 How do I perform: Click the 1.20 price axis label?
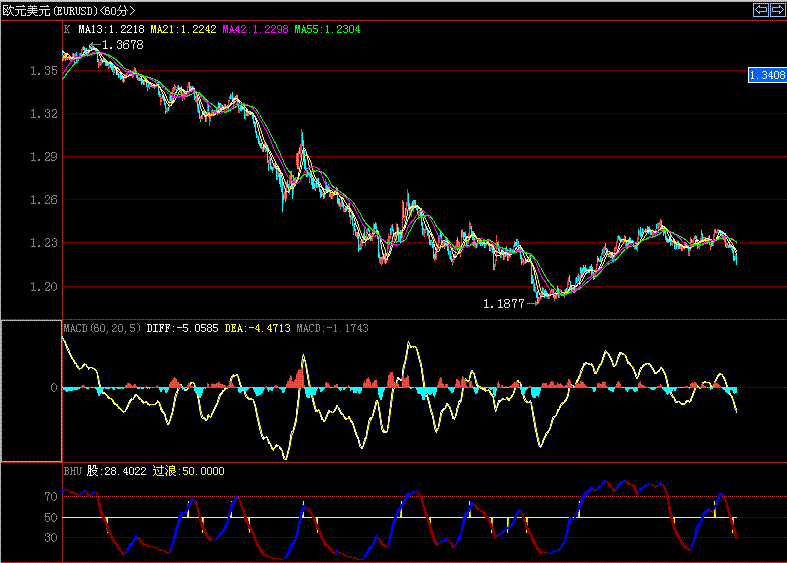tap(44, 287)
